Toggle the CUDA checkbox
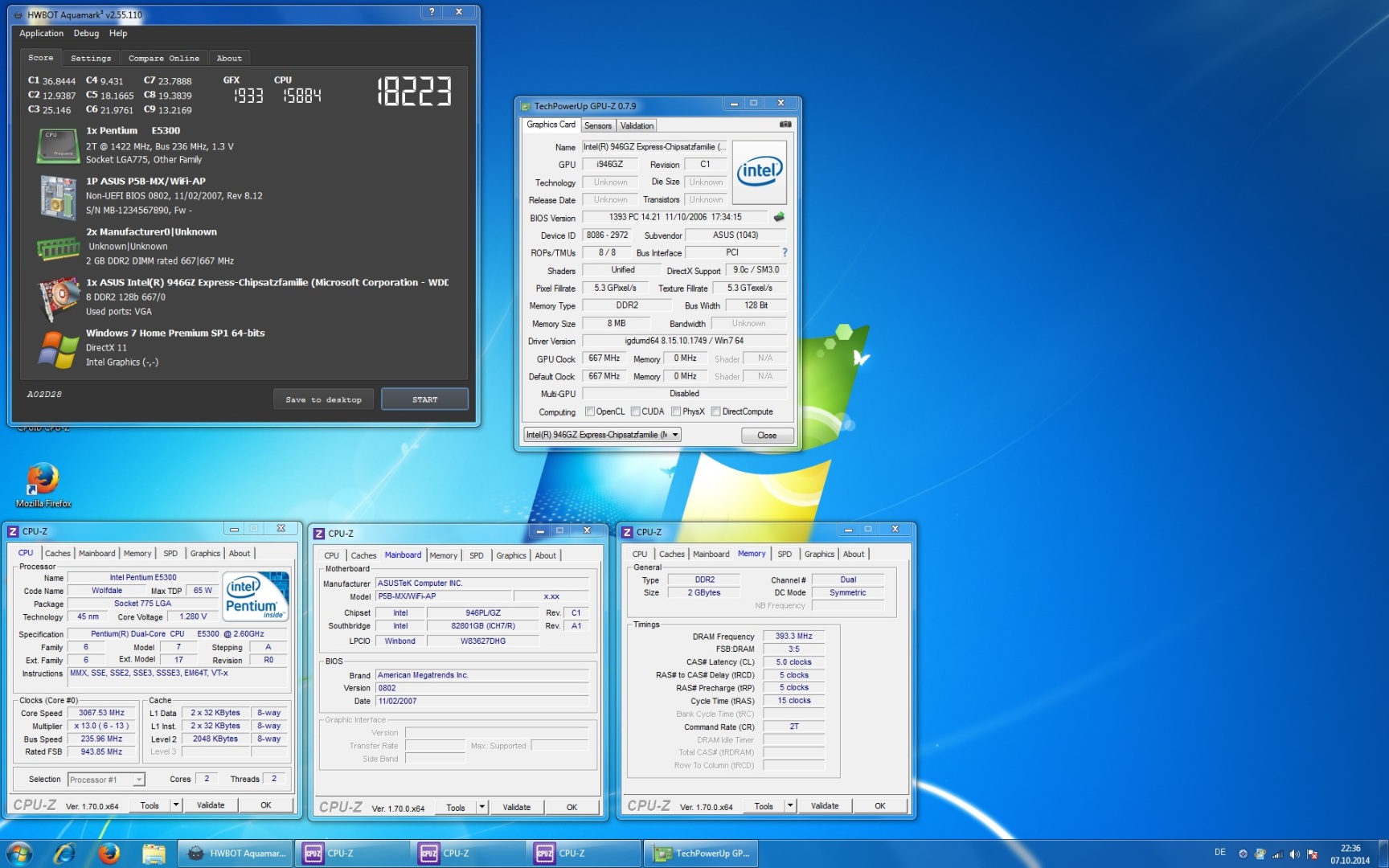 (x=636, y=411)
